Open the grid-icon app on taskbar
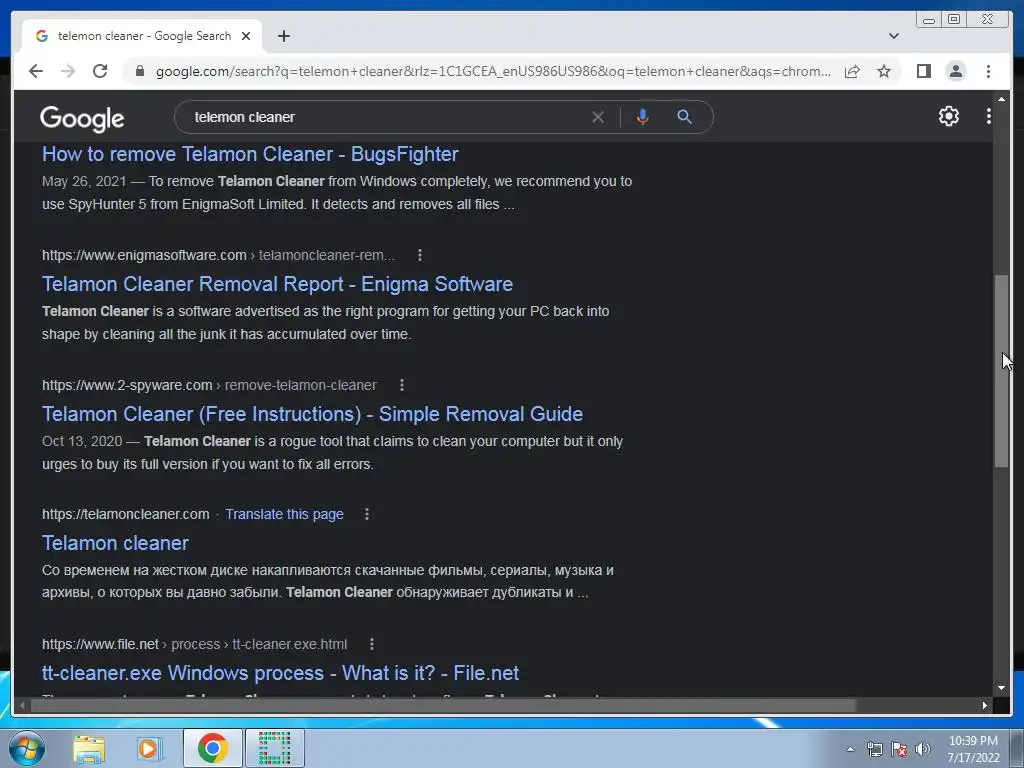The image size is (1024, 768). (x=274, y=748)
